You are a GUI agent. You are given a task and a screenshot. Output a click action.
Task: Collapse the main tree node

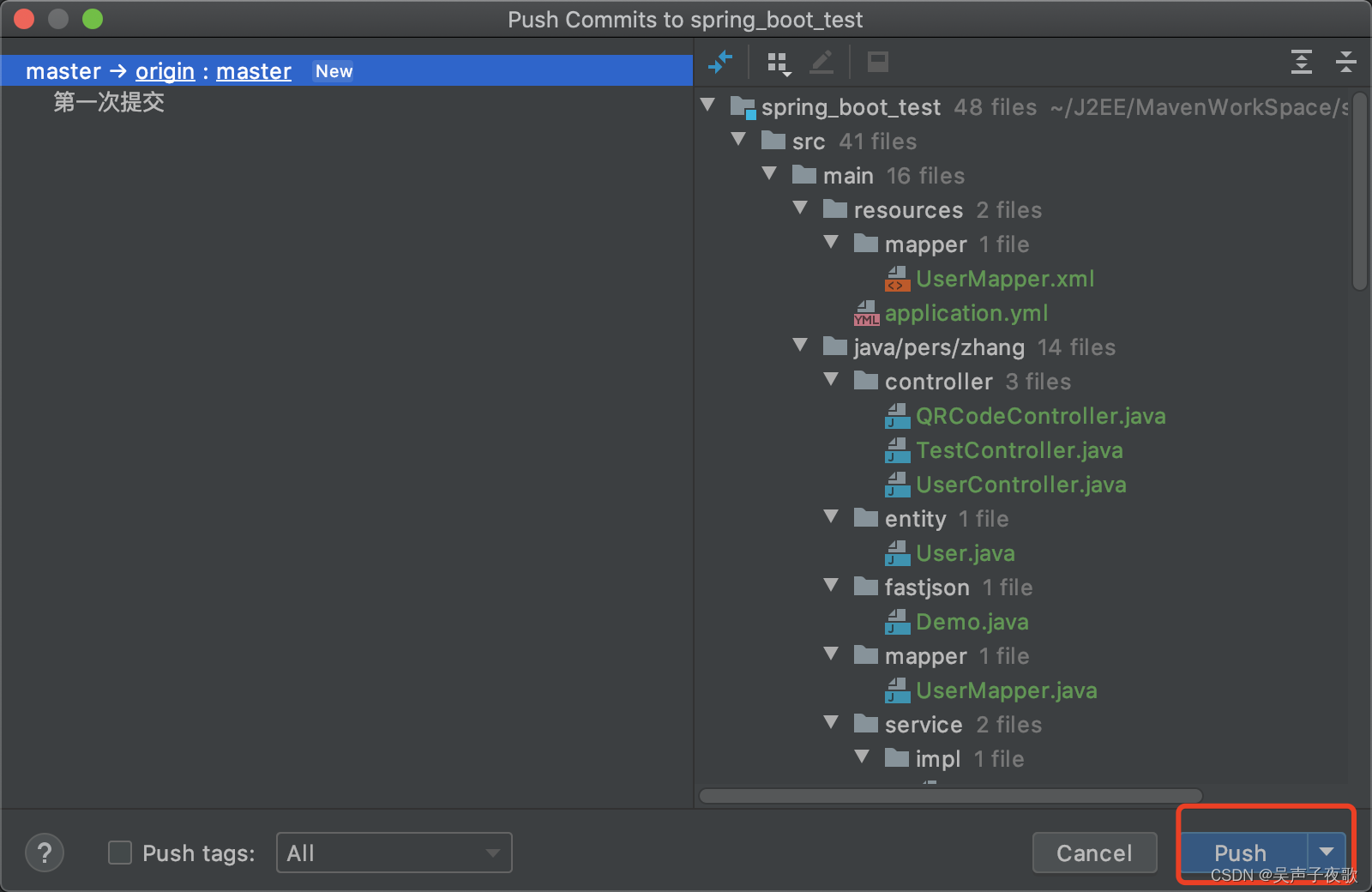[769, 173]
